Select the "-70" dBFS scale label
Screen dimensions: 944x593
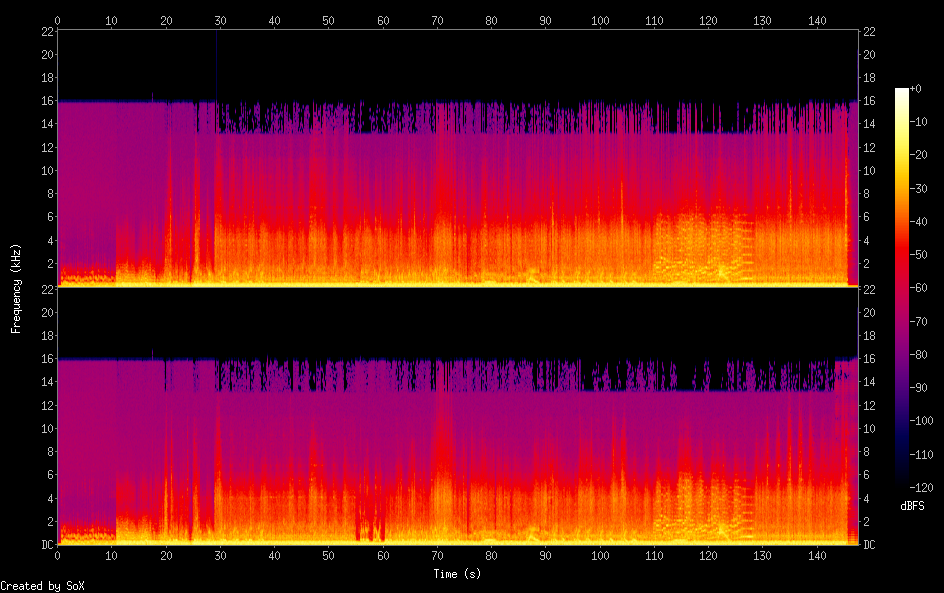click(919, 321)
